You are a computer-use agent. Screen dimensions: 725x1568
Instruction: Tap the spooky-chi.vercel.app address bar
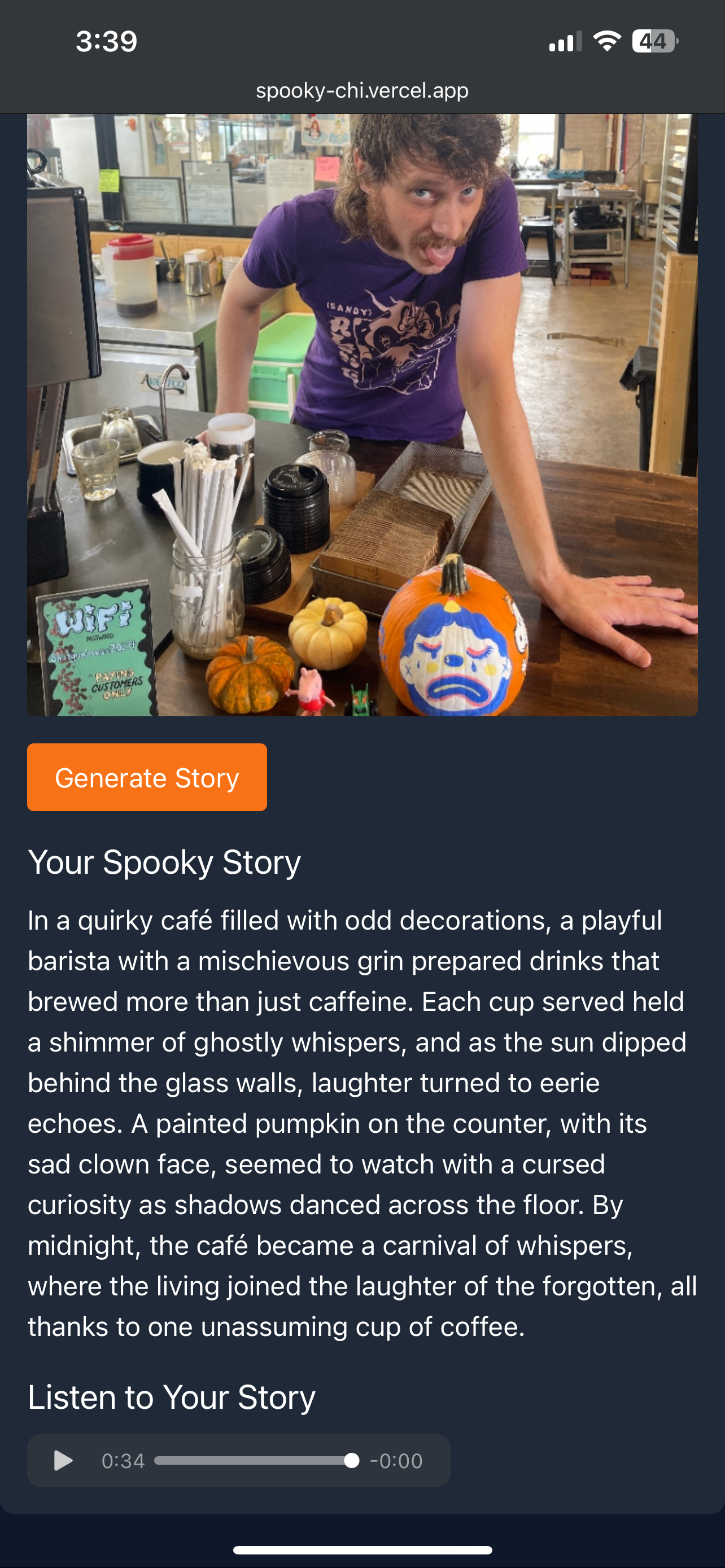point(362,90)
